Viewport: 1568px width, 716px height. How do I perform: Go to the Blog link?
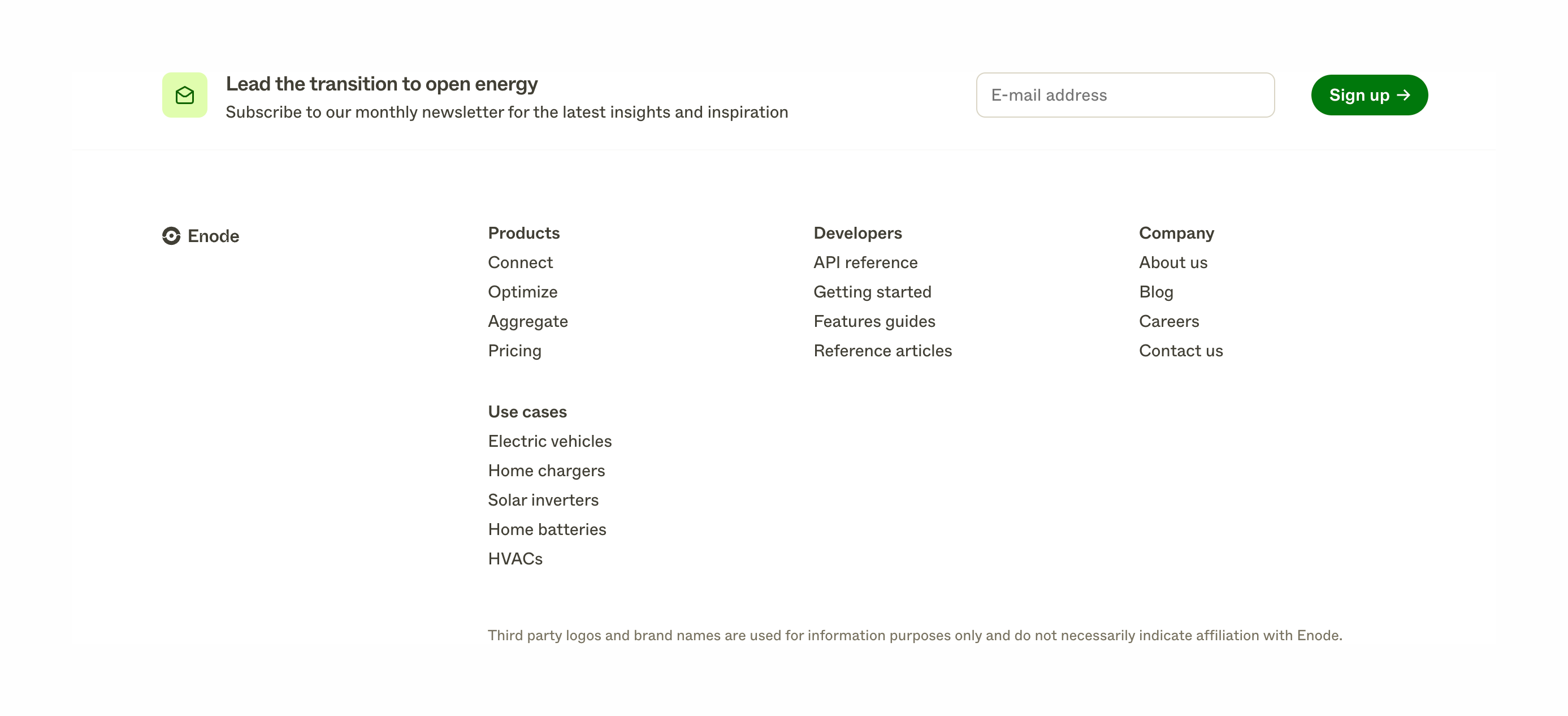tap(1155, 292)
